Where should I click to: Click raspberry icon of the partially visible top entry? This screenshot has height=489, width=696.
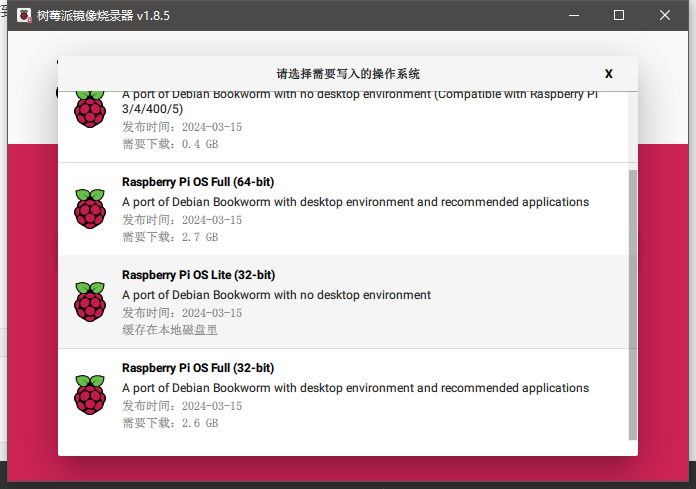(x=90, y=110)
